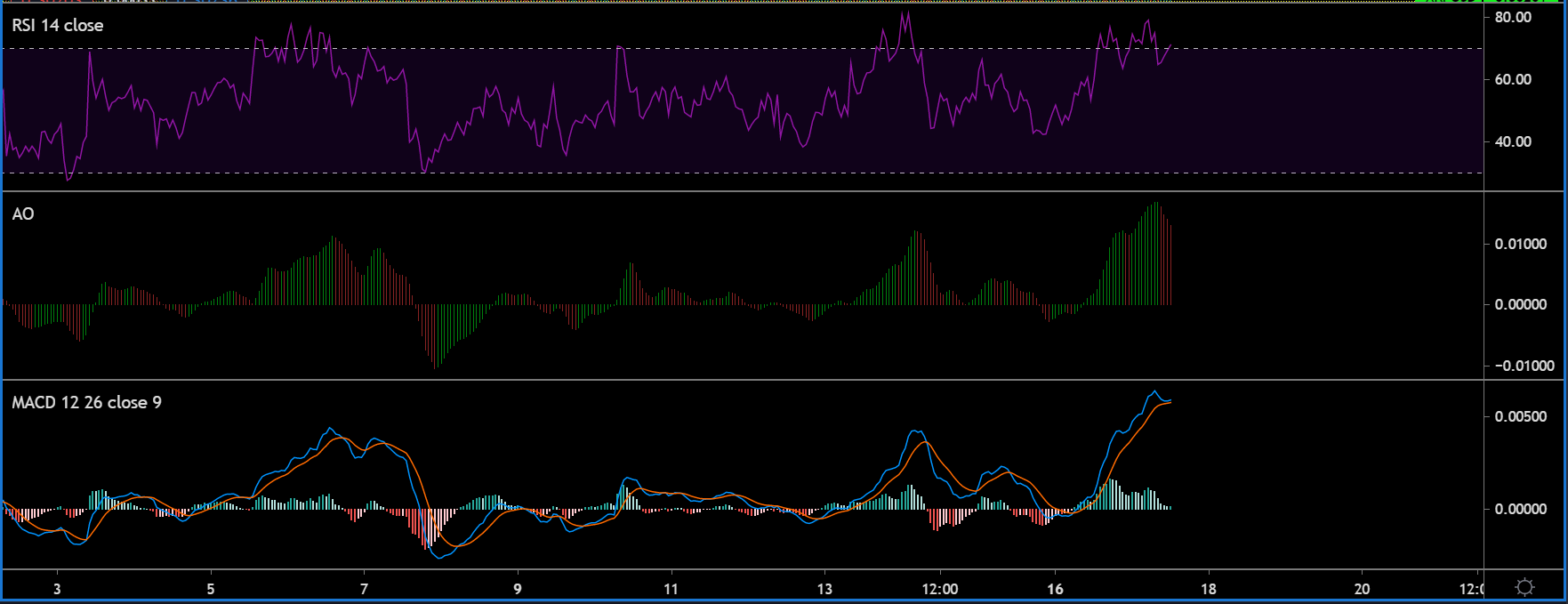Grab the divider between AO and MACD panes
The width and height of the screenshot is (1568, 604).
(x=743, y=380)
